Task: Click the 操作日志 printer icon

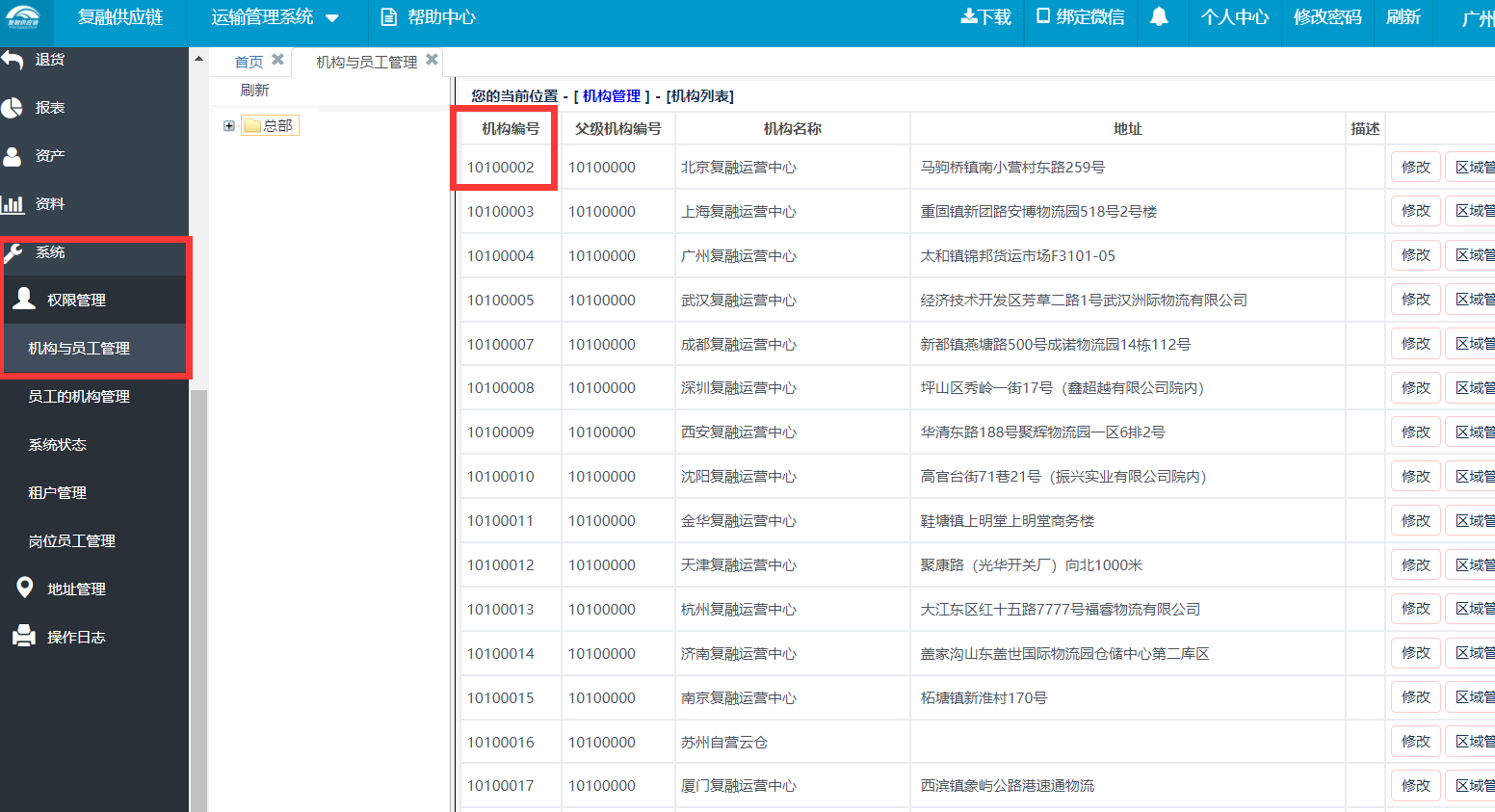Action: [x=24, y=637]
